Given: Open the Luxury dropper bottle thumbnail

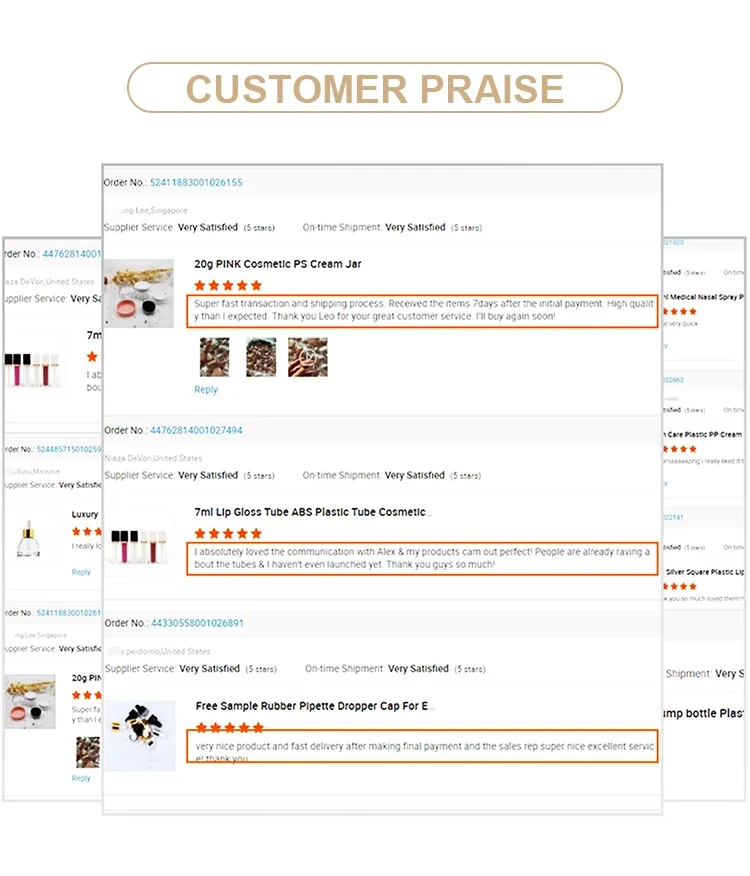Looking at the screenshot, I should click(x=29, y=539).
